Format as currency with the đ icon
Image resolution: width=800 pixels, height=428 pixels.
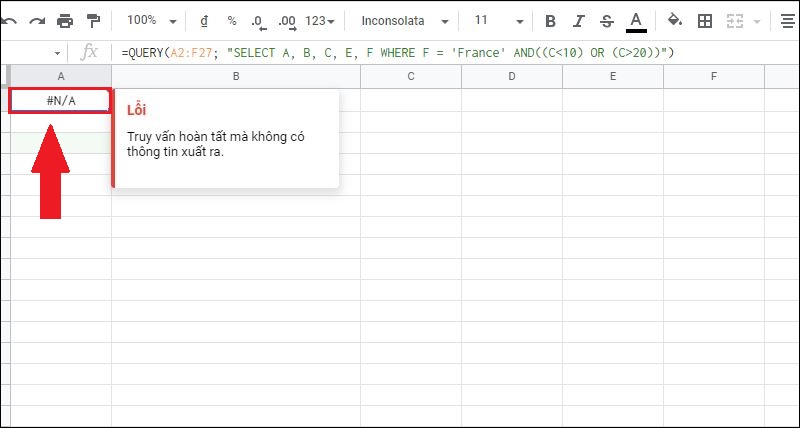point(204,20)
